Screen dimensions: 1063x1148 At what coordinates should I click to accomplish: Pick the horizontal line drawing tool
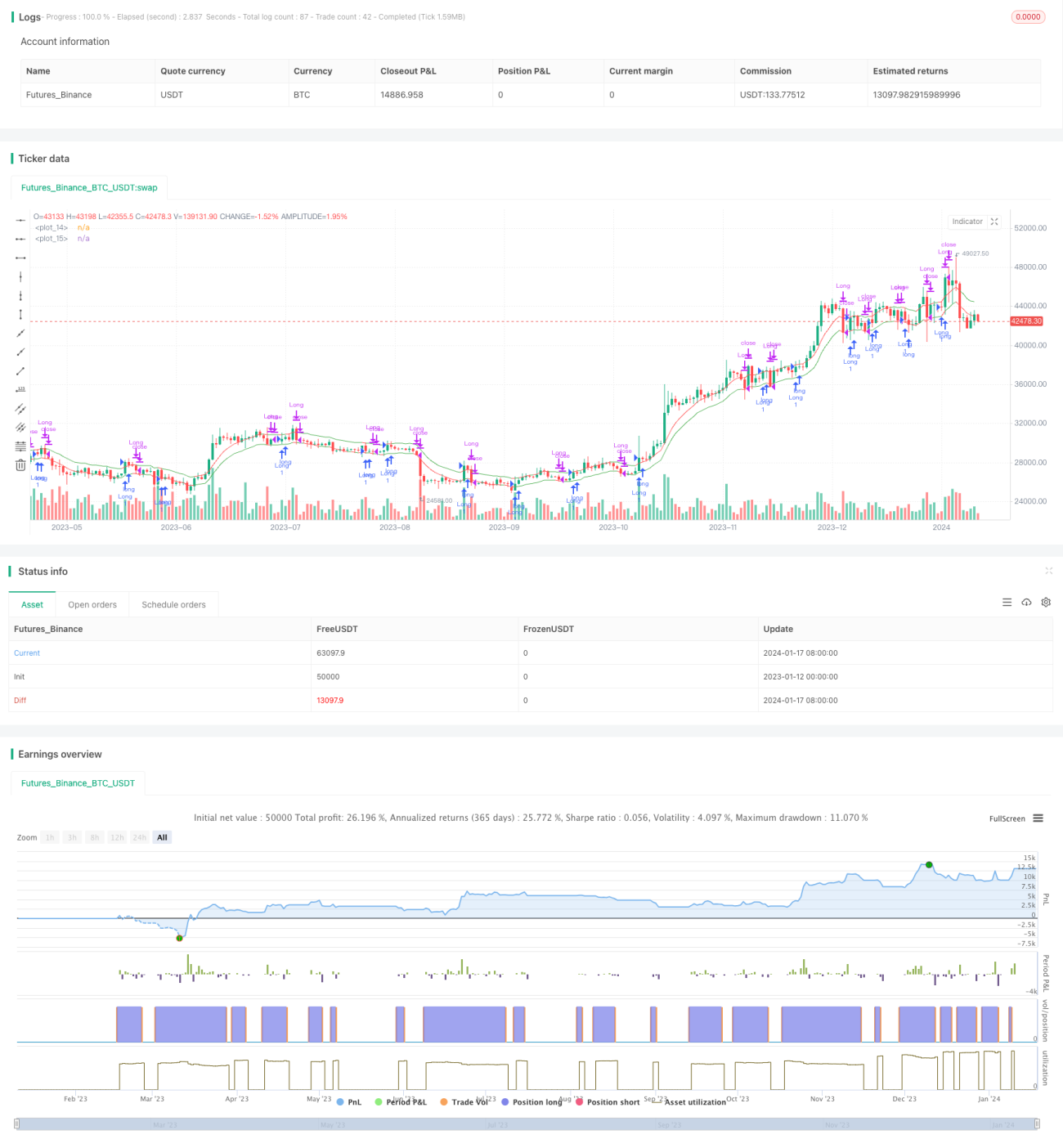click(x=20, y=221)
